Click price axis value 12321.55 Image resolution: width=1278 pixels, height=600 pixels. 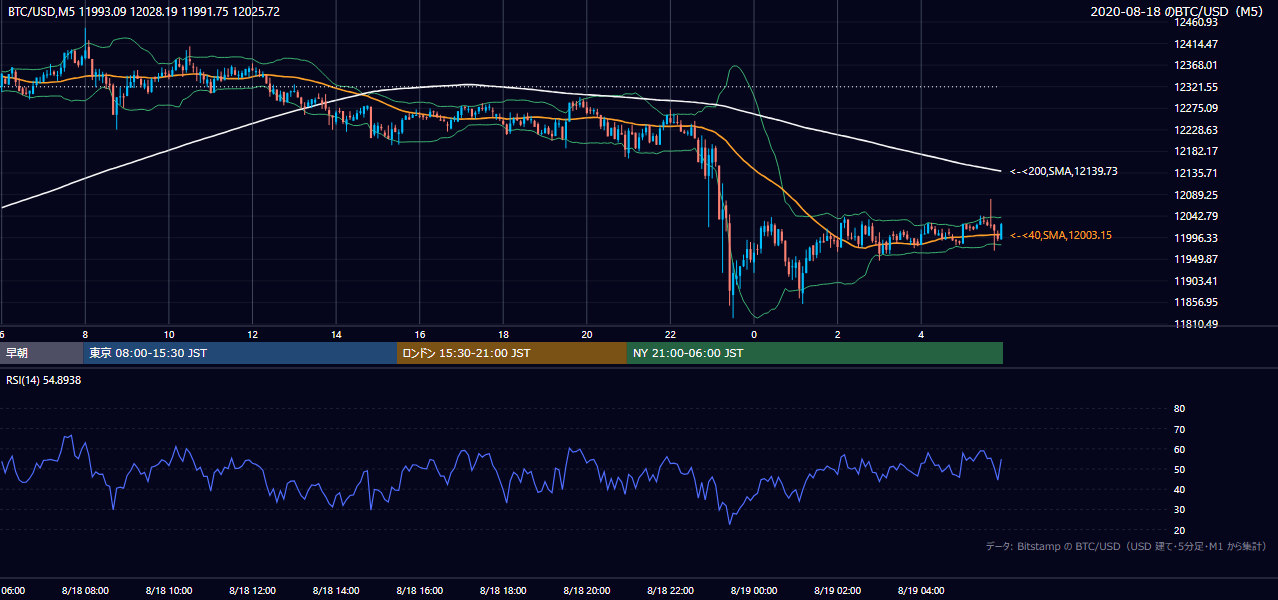[1197, 87]
